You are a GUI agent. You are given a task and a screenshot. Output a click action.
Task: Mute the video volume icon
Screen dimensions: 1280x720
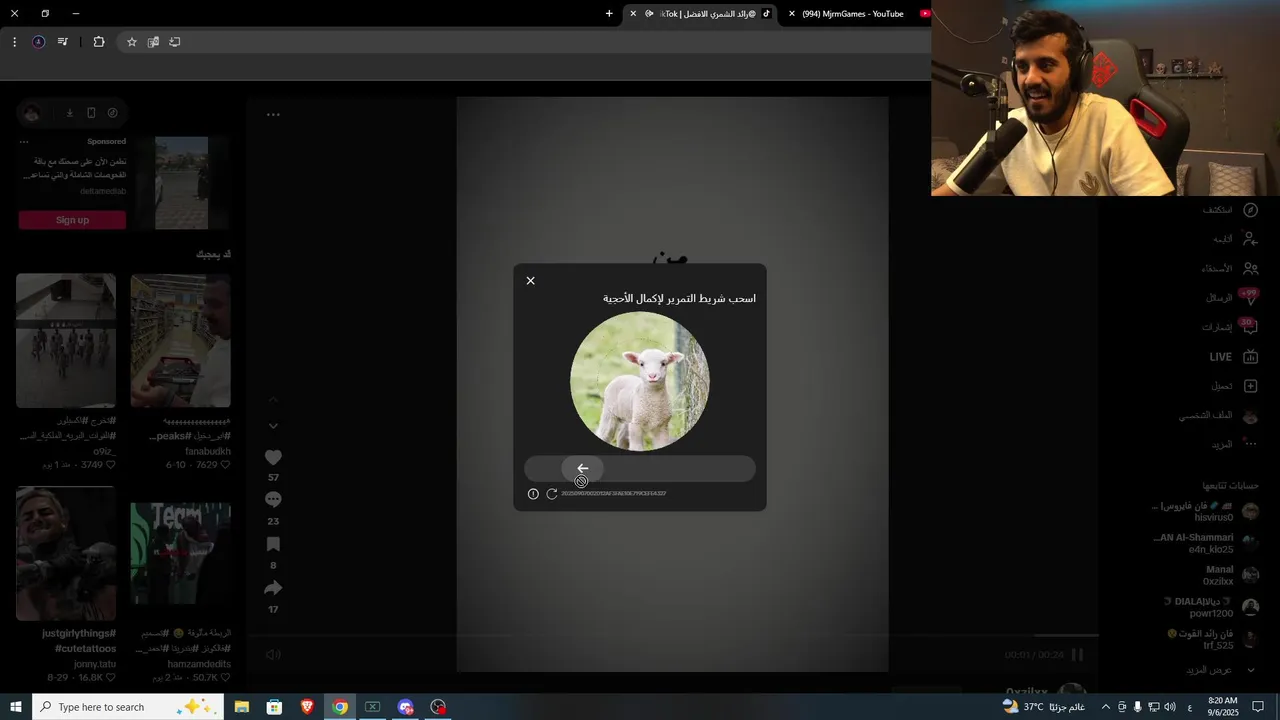pos(273,655)
